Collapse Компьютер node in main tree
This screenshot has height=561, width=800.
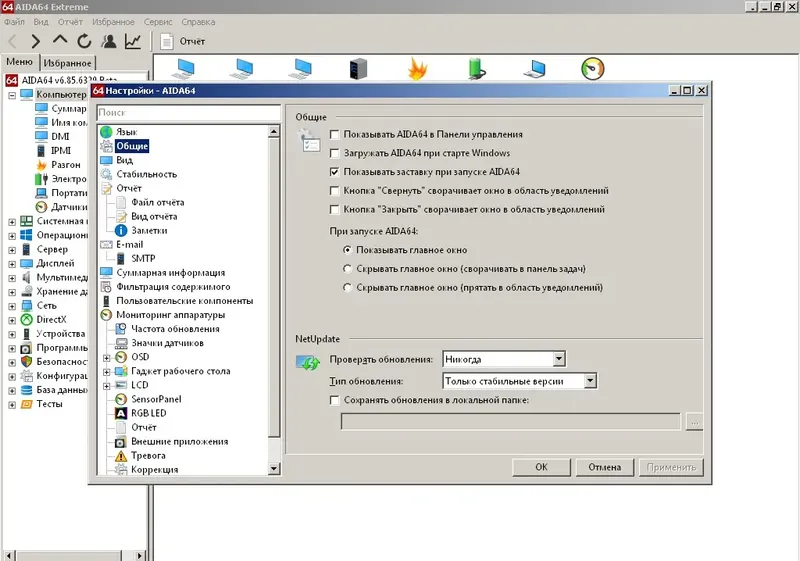click(12, 95)
